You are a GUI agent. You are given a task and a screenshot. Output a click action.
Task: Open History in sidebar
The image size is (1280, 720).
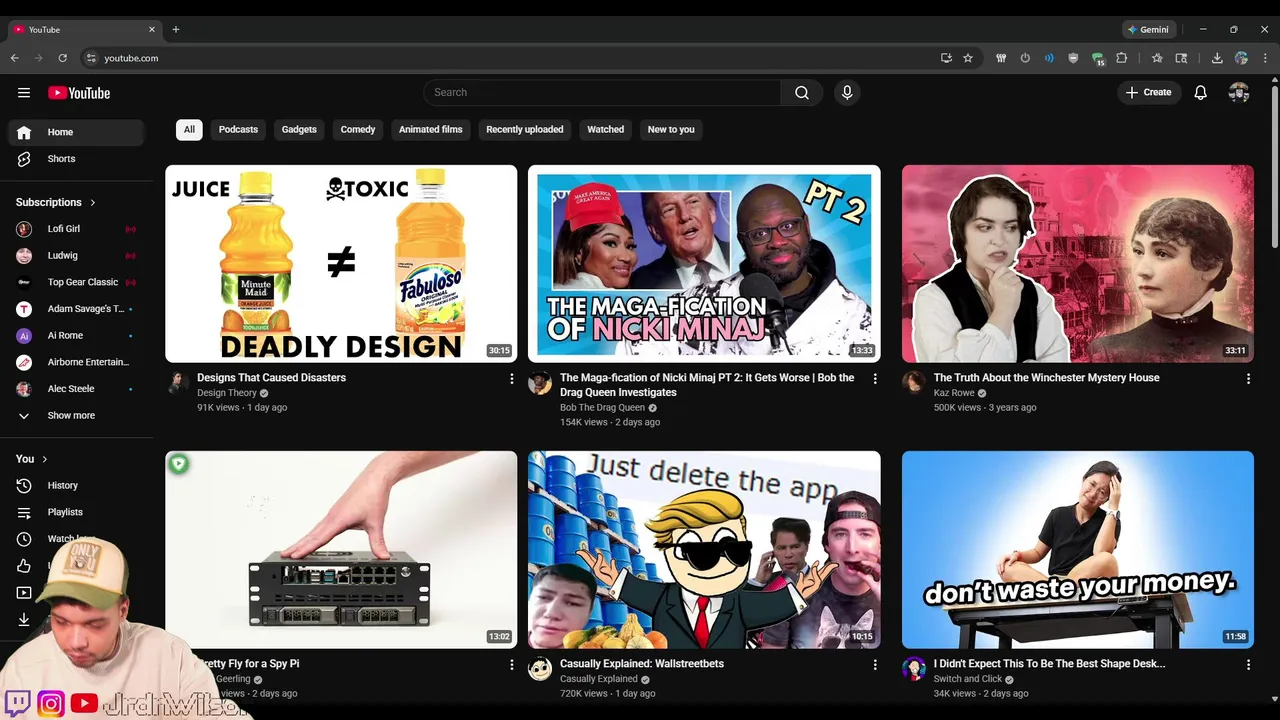(76, 486)
